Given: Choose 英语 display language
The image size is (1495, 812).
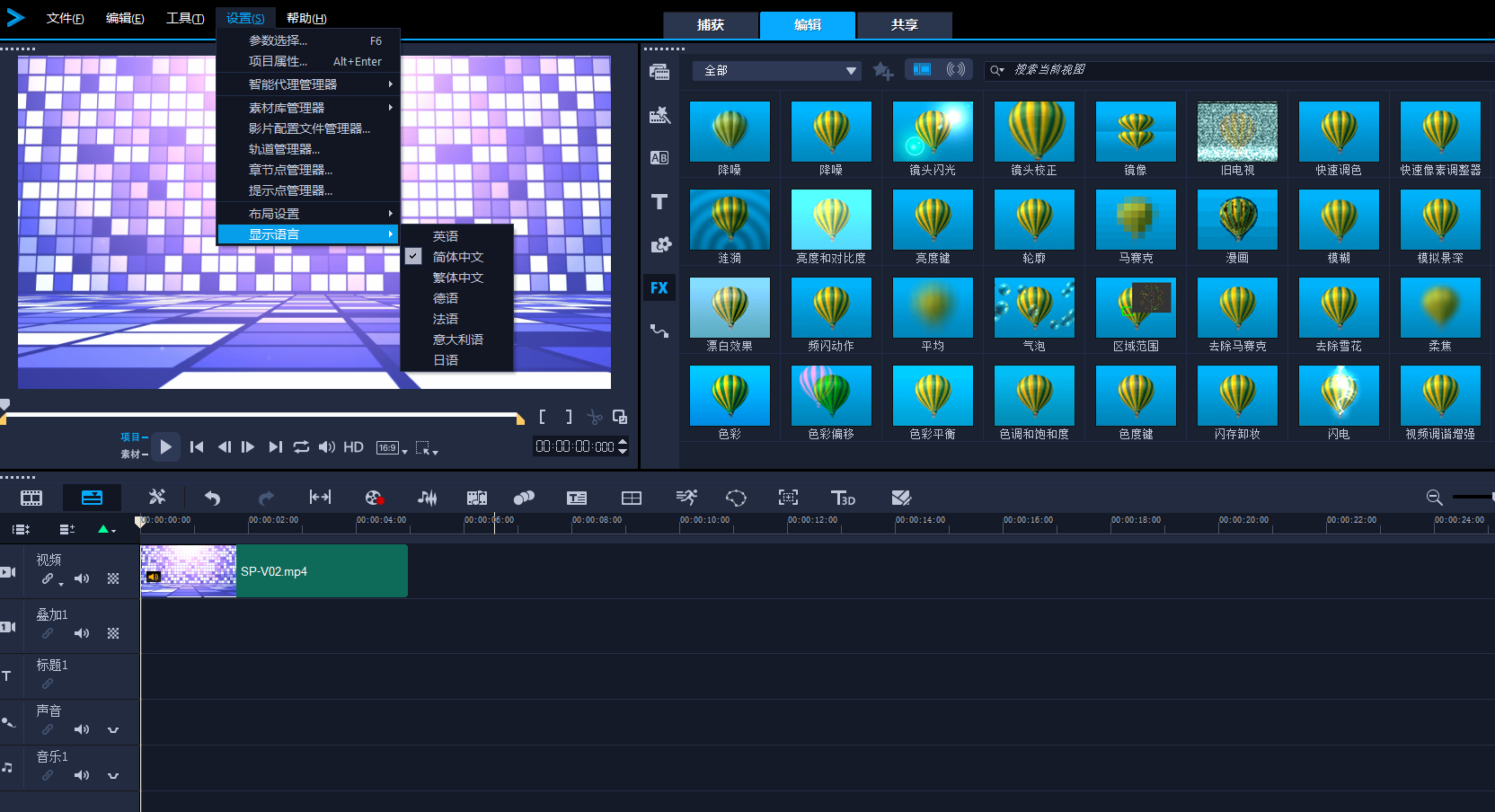Looking at the screenshot, I should point(446,236).
